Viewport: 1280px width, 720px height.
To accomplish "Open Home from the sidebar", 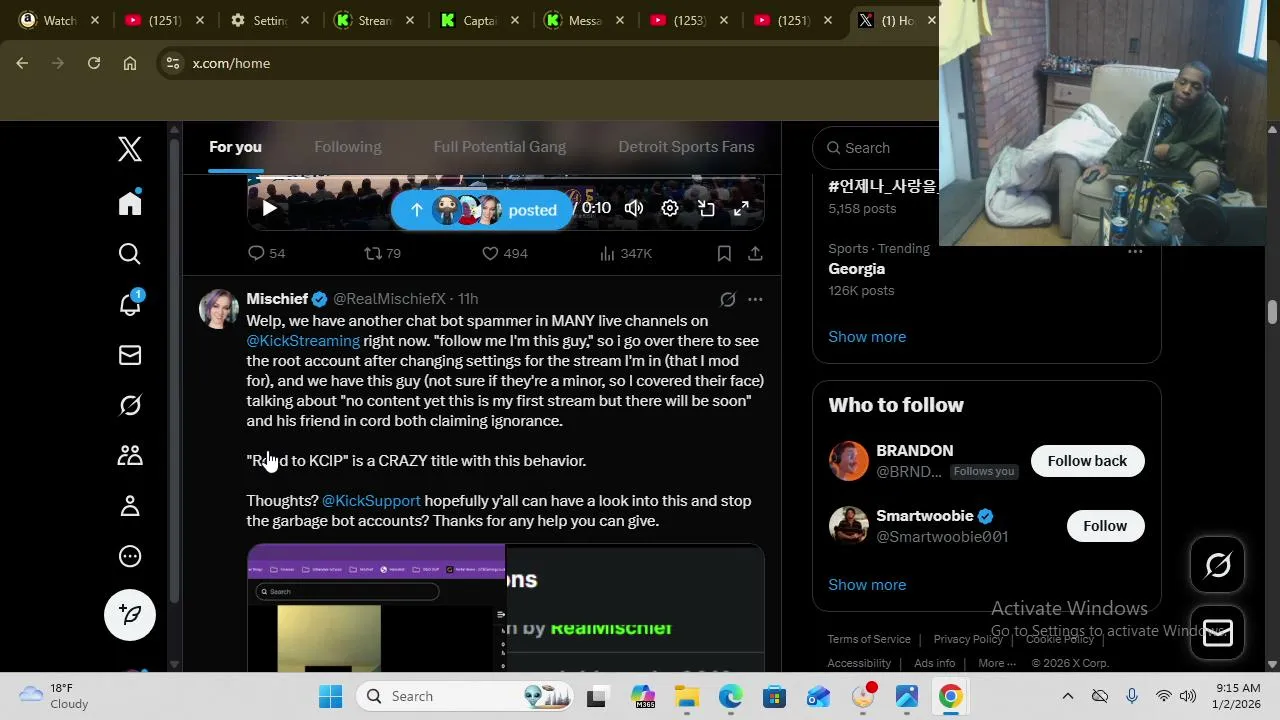I will [x=130, y=202].
